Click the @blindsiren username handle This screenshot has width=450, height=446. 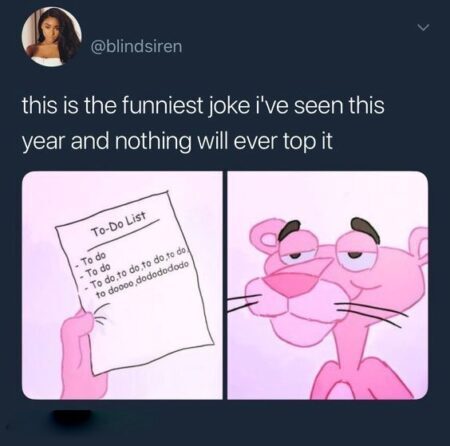point(137,46)
